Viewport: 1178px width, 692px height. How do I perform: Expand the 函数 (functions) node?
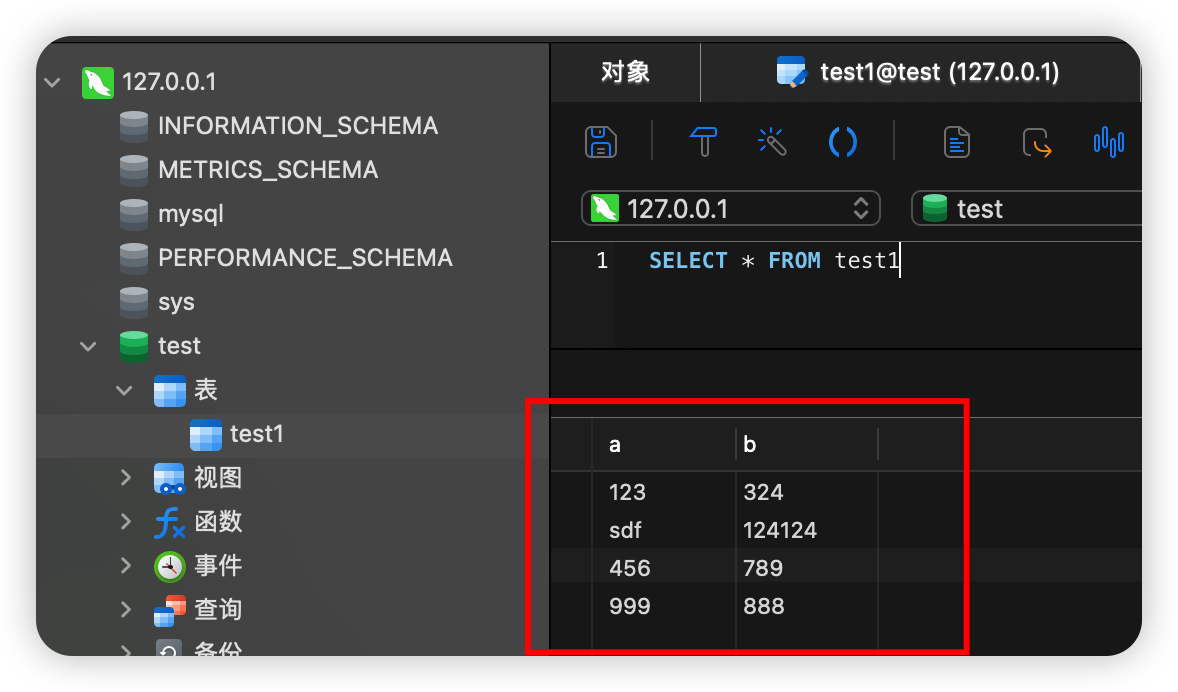tap(125, 522)
